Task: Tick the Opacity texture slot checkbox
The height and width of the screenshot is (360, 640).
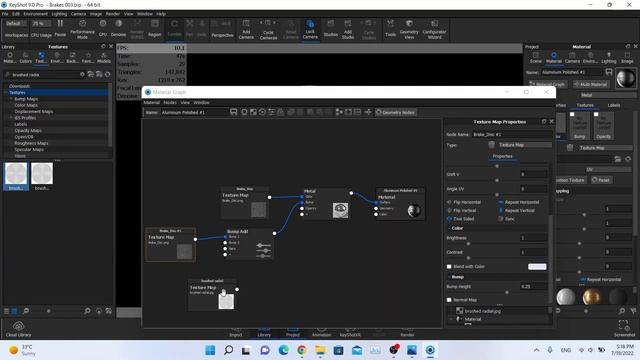Action: (596, 115)
